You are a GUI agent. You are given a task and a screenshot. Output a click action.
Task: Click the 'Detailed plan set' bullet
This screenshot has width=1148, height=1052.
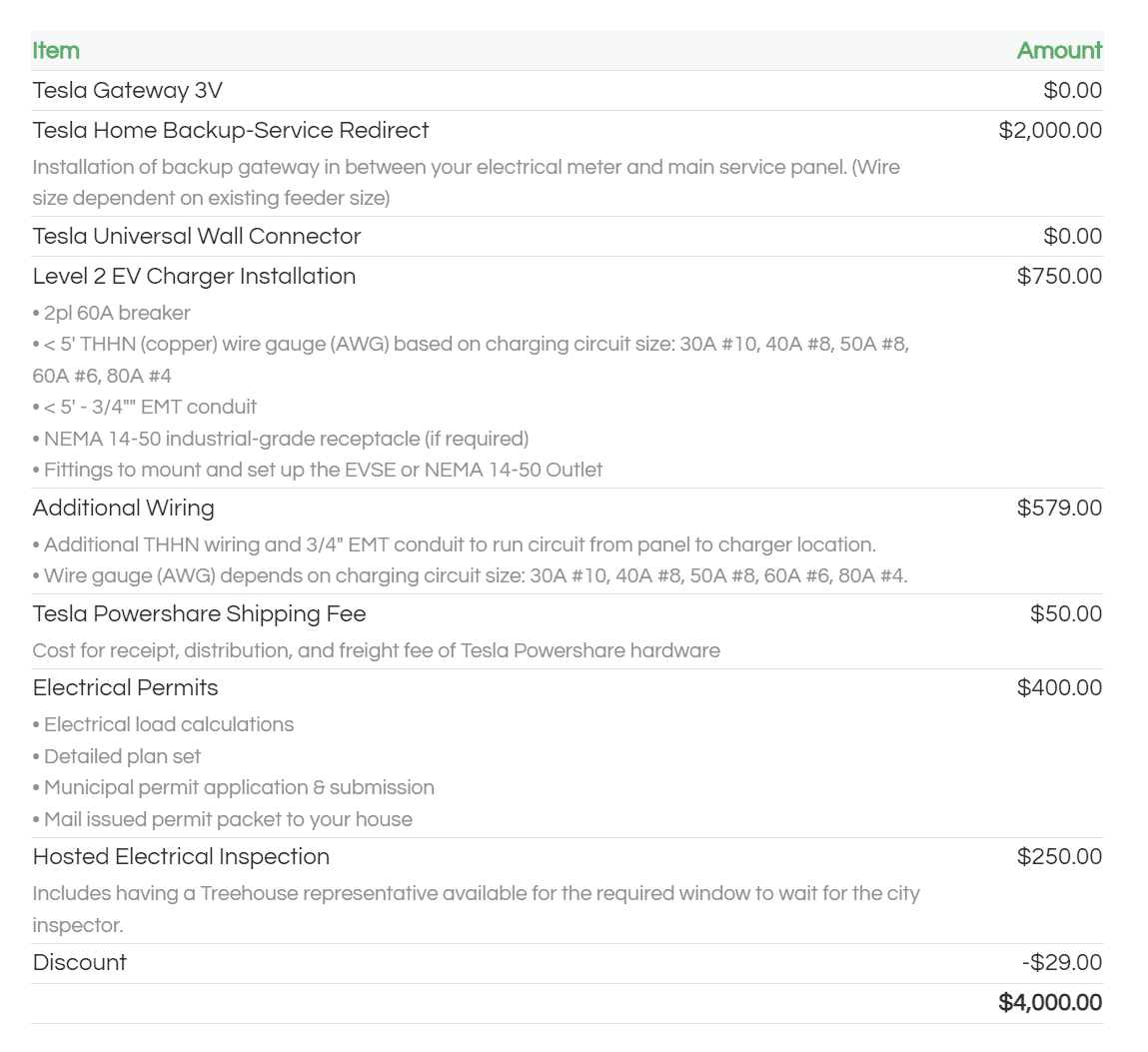[117, 757]
